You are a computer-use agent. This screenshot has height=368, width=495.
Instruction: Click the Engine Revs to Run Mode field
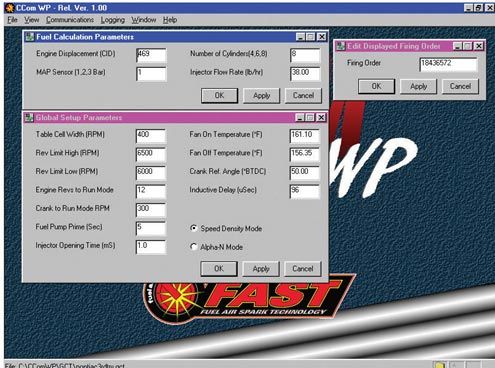(151, 191)
